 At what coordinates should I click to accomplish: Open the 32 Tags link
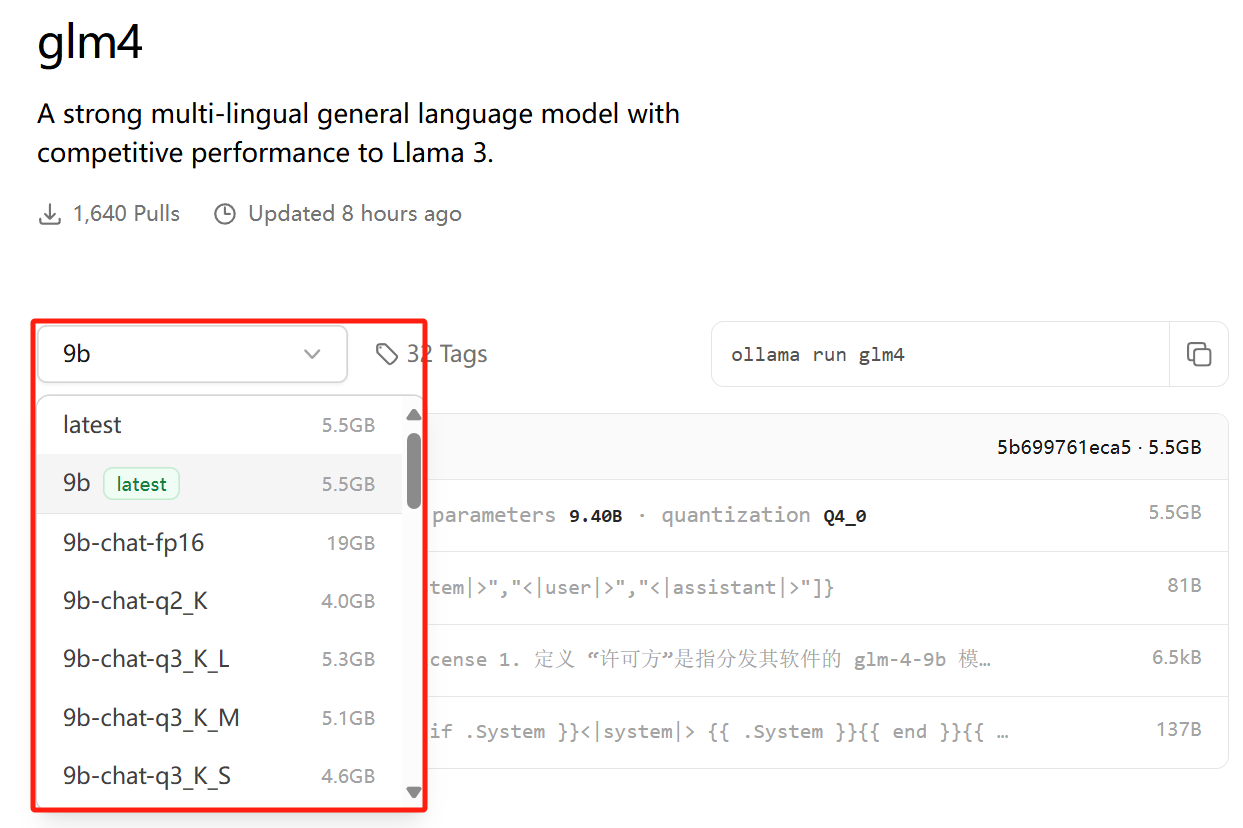click(446, 354)
